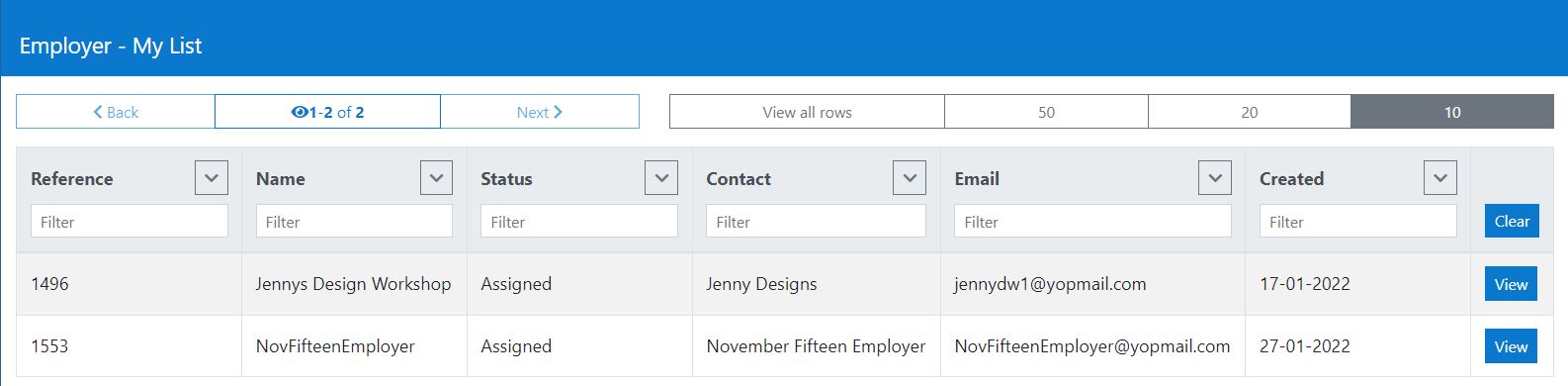This screenshot has height=386, width=1568.
Task: Go to the Next page
Action: (x=540, y=112)
